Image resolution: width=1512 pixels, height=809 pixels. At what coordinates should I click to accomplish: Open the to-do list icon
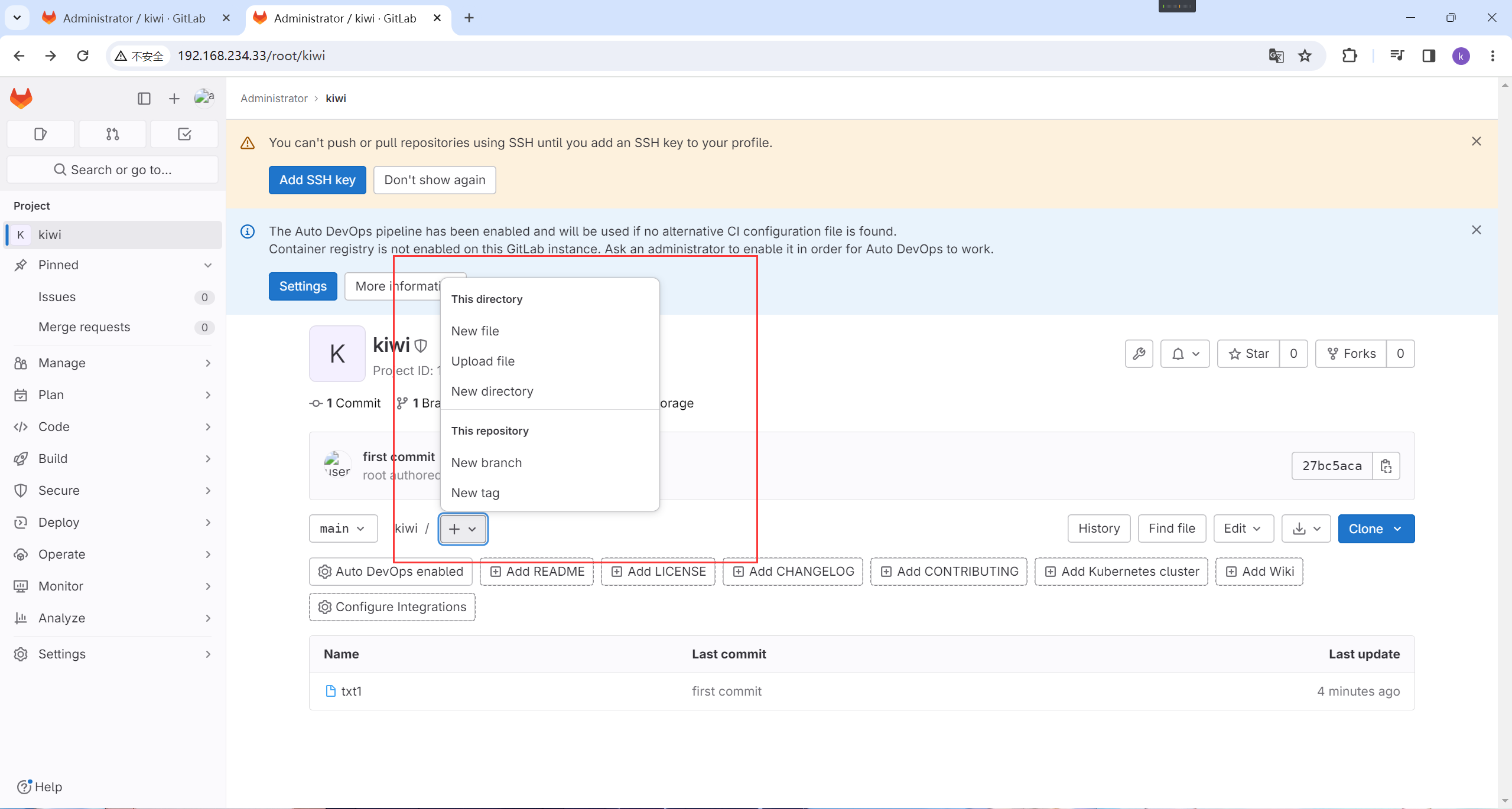click(184, 134)
